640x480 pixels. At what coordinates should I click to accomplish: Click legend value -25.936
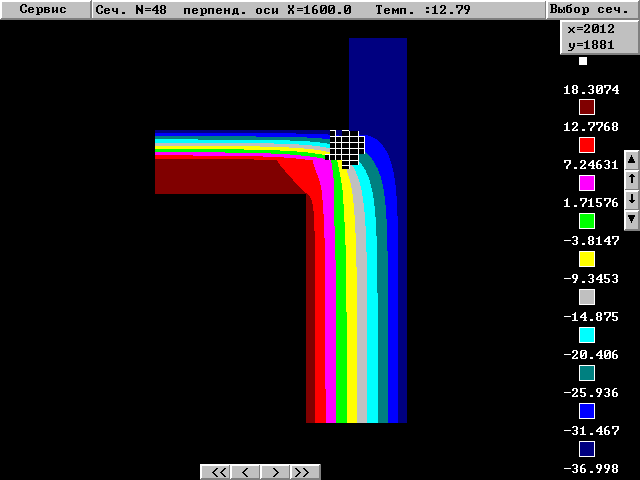click(x=591, y=393)
